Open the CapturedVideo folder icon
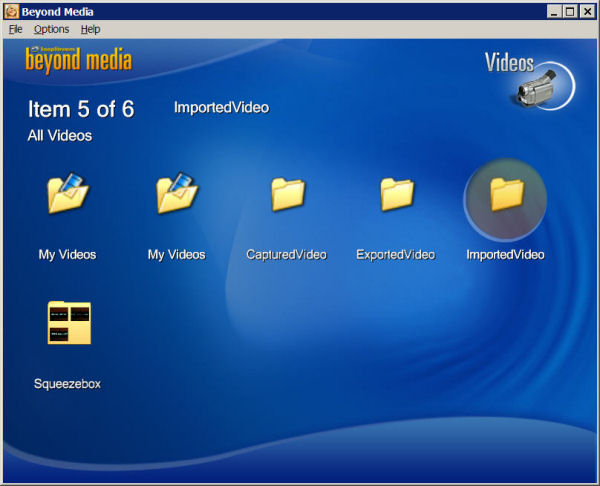This screenshot has width=600, height=486. tap(288, 194)
